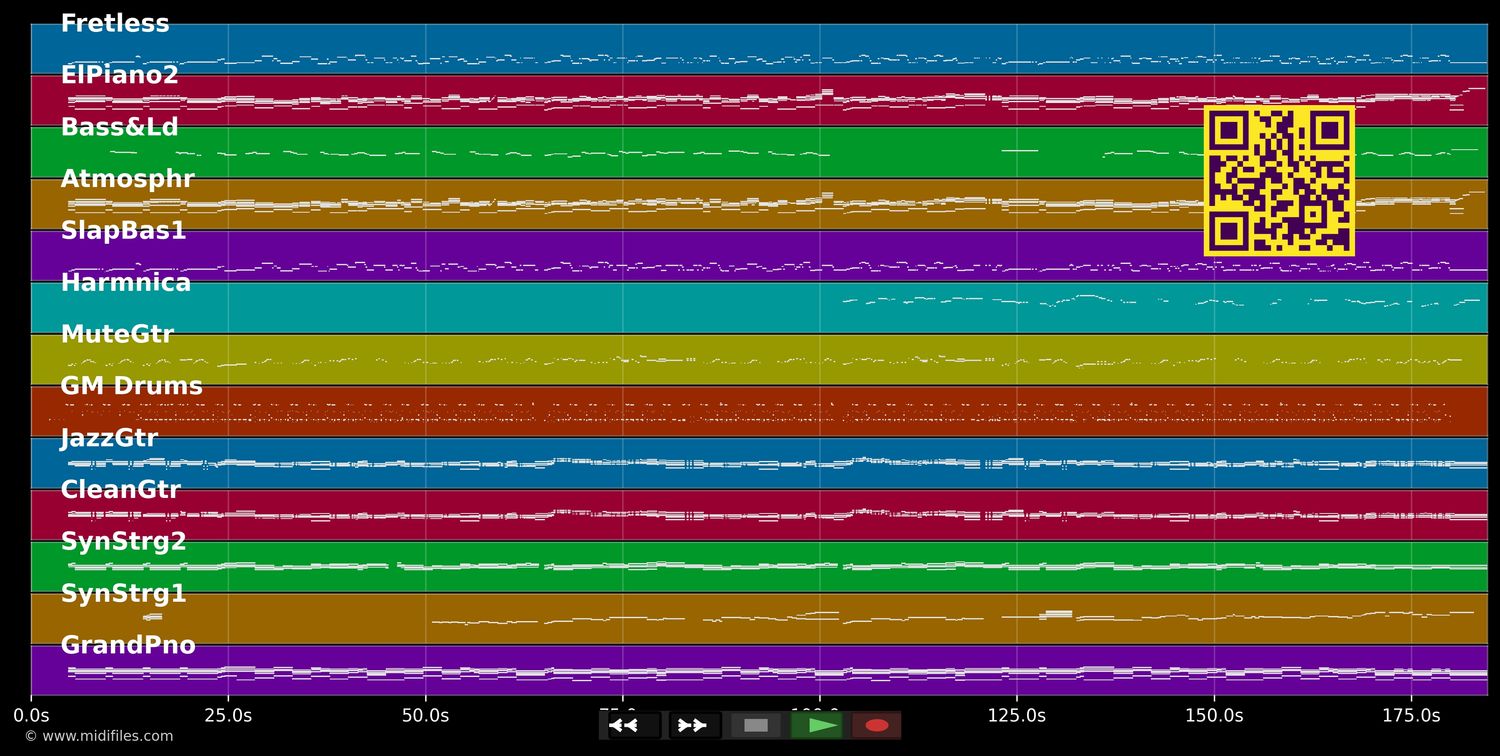Click the yellow QR code image

pyautogui.click(x=1279, y=181)
